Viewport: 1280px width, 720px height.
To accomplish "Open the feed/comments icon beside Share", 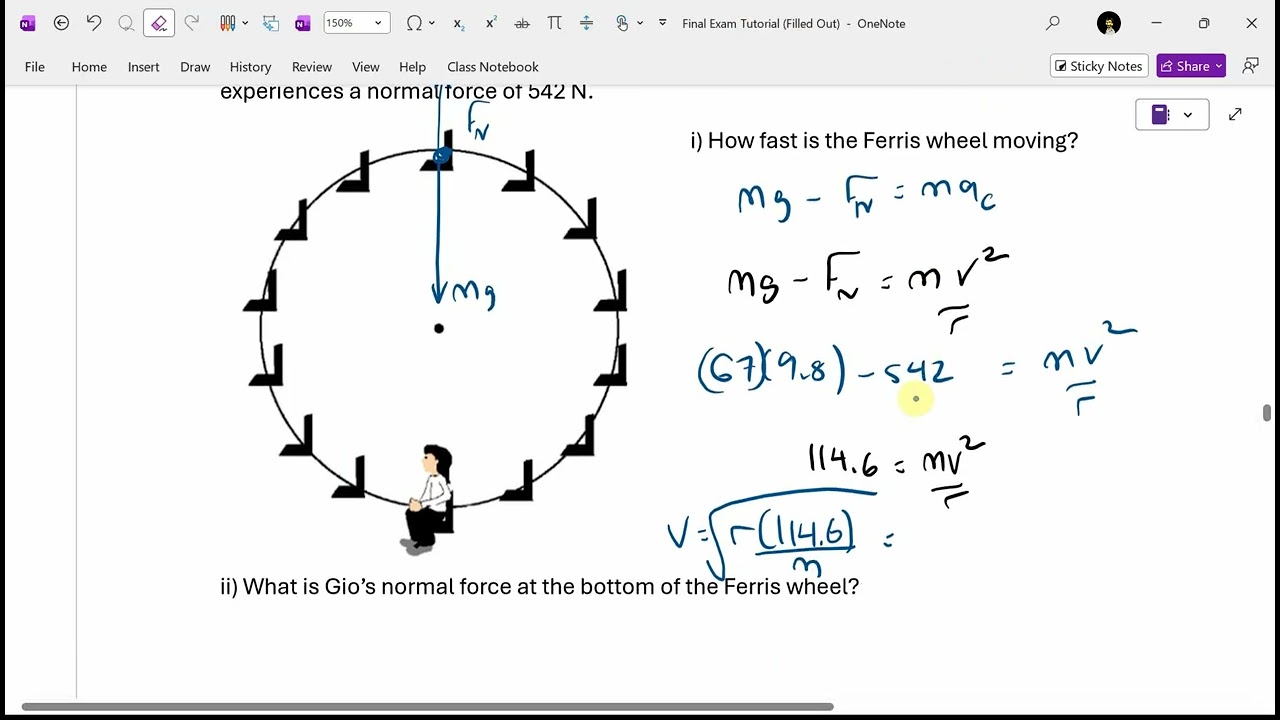I will 1250,66.
